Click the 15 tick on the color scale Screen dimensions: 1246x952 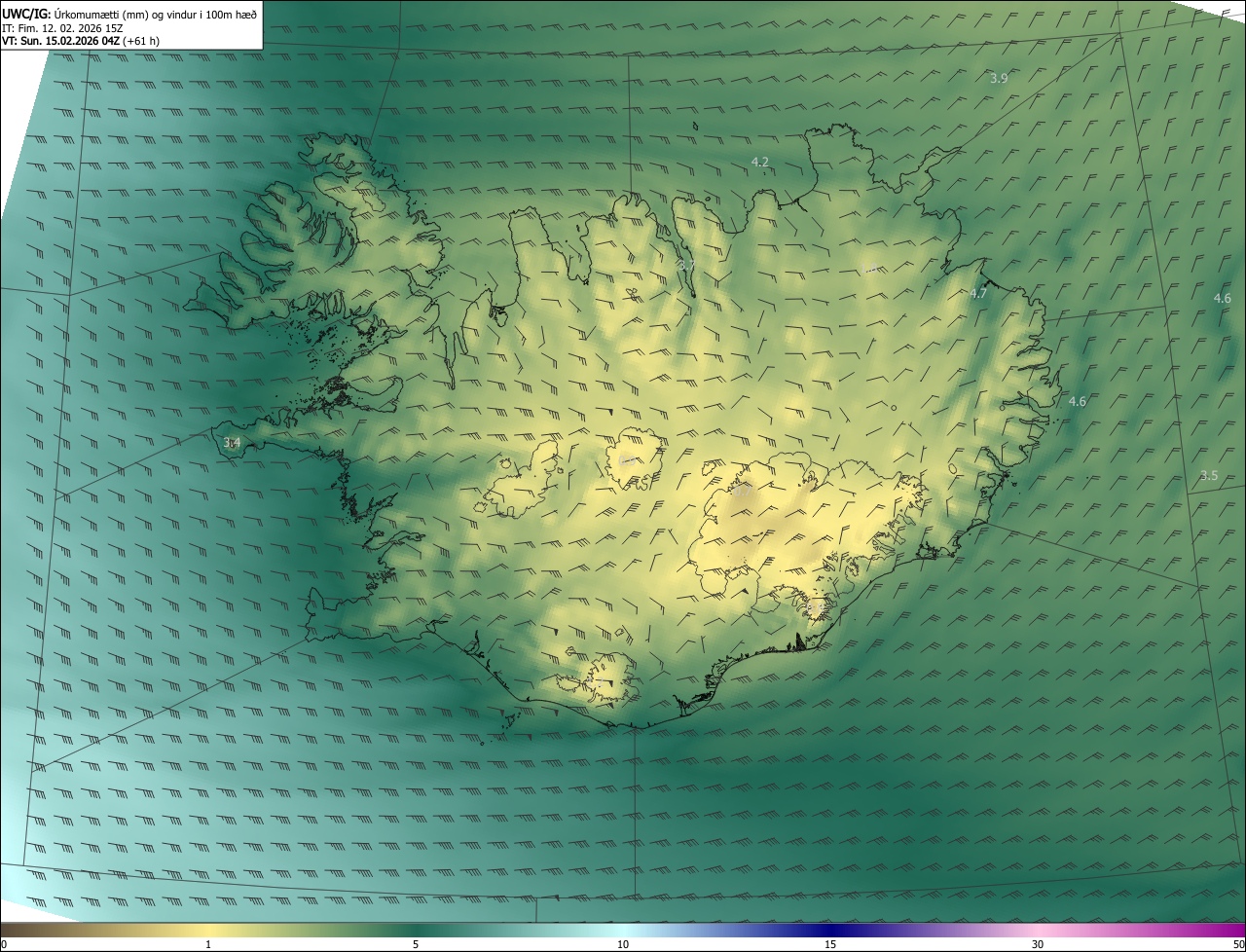(x=830, y=945)
